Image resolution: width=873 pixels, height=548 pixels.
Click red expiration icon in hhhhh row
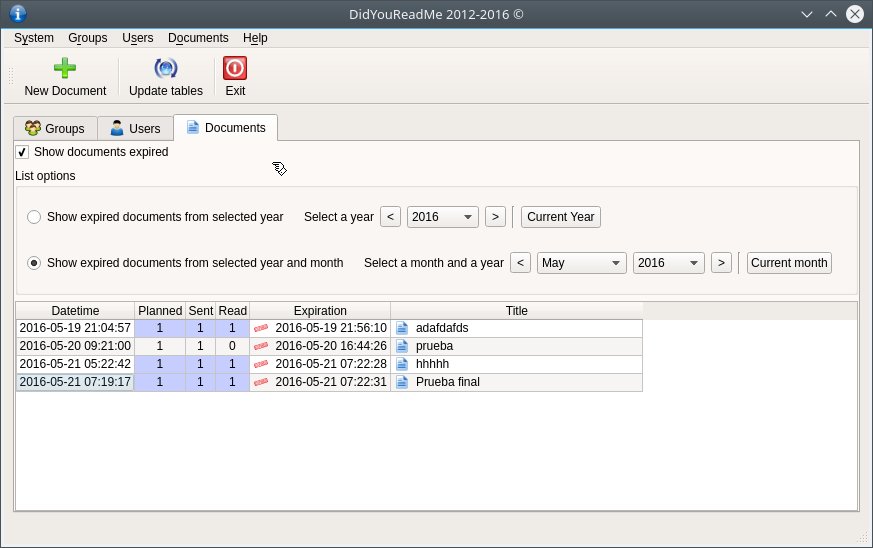261,364
